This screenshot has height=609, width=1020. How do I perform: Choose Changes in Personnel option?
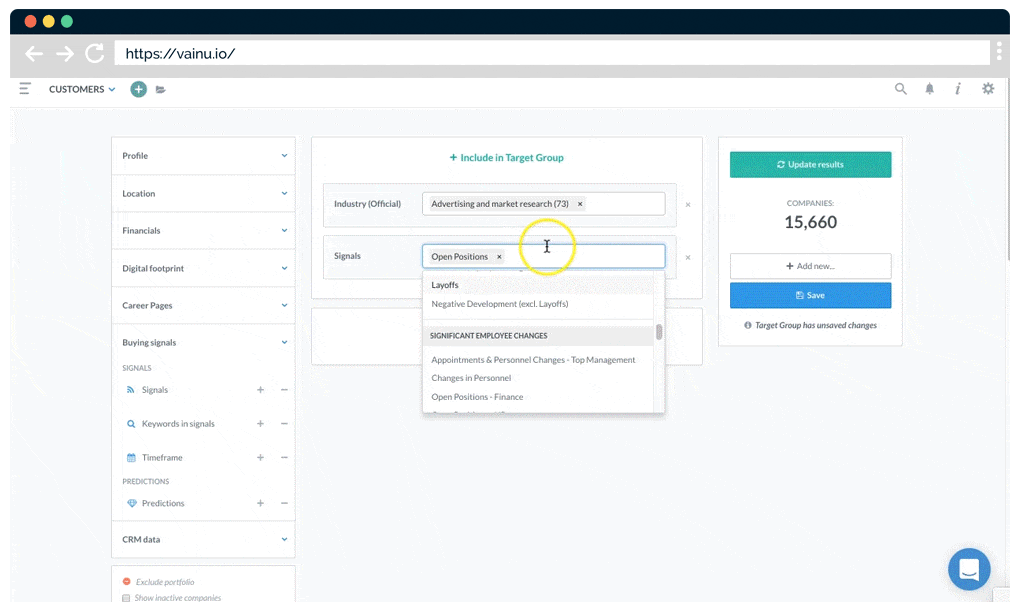click(471, 378)
